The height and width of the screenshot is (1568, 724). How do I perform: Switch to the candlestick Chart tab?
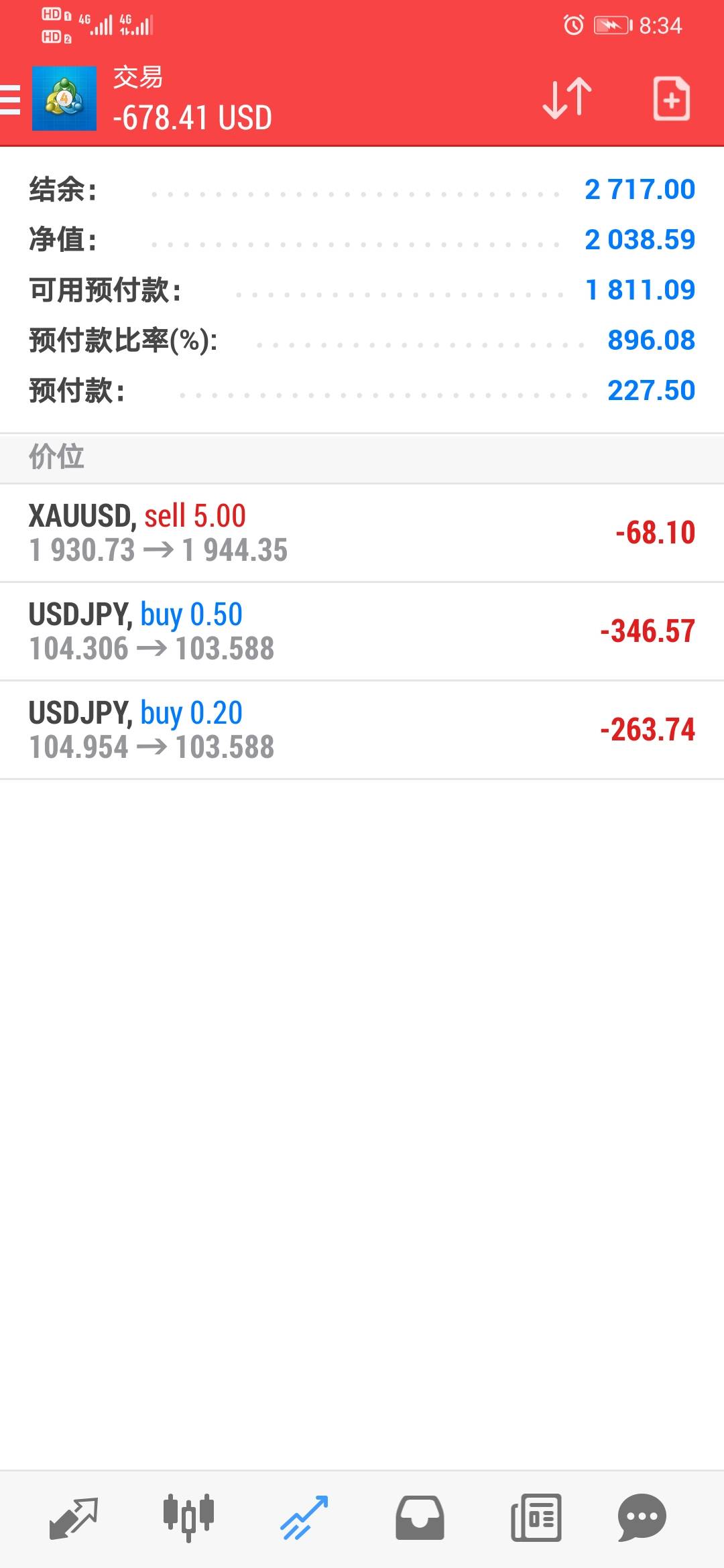[188, 1518]
